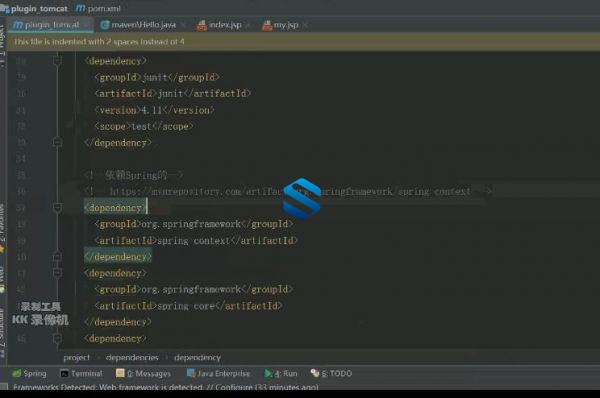Open the maven\Hello.java editor tab

(x=138, y=25)
